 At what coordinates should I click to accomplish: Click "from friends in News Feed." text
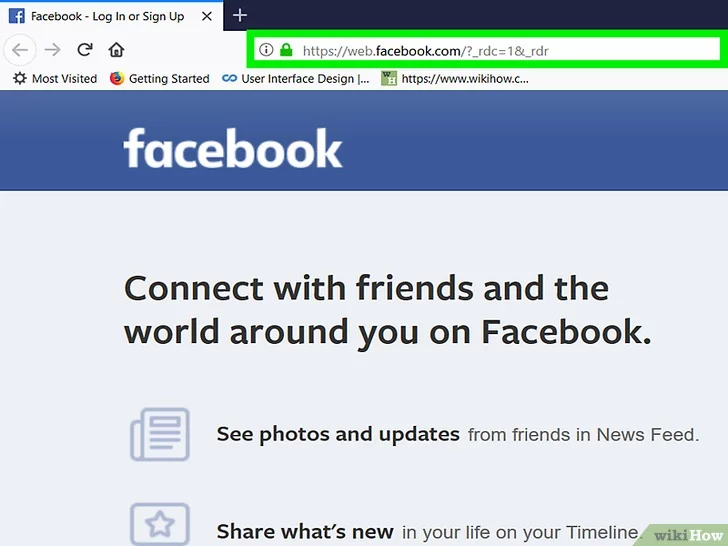click(584, 435)
